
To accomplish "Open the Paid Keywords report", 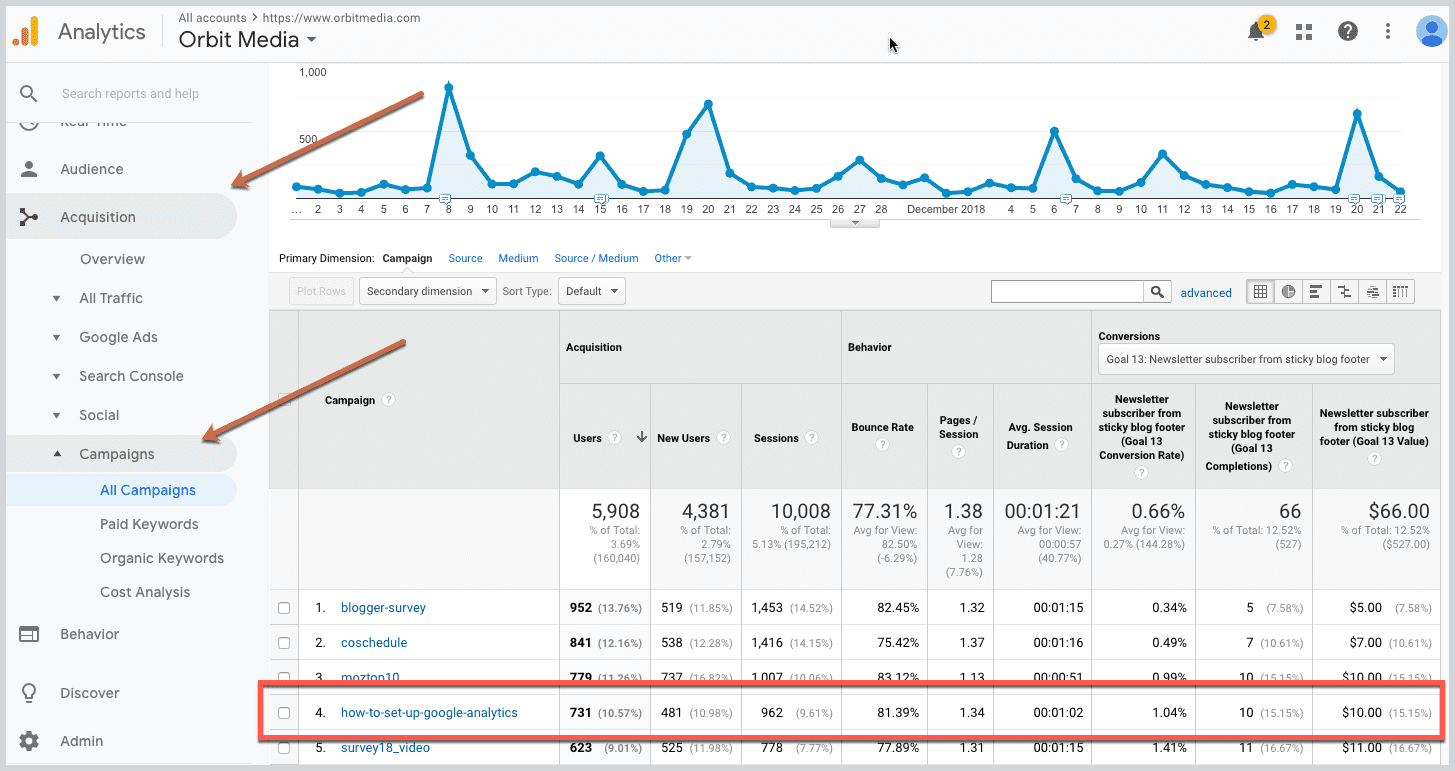I will pyautogui.click(x=149, y=524).
